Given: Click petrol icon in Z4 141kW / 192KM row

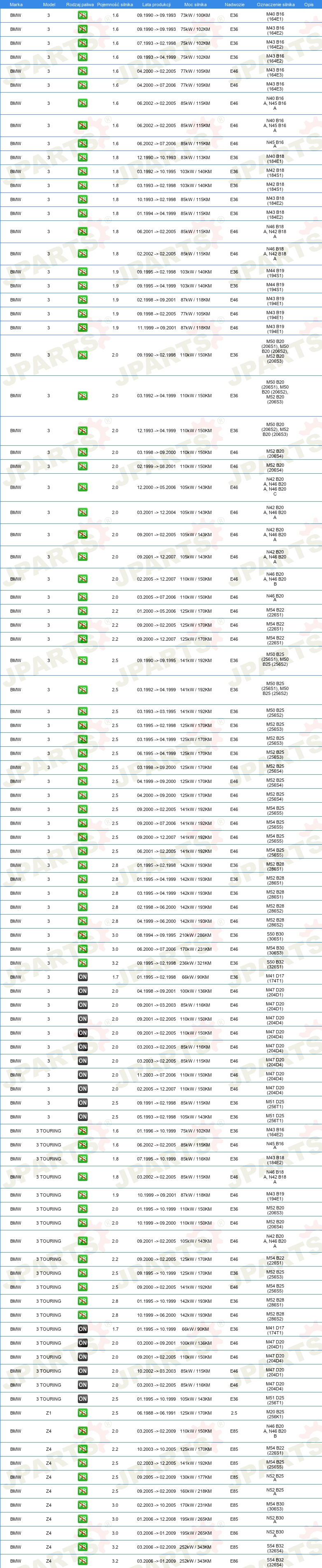Looking at the screenshot, I should coord(82,1463).
